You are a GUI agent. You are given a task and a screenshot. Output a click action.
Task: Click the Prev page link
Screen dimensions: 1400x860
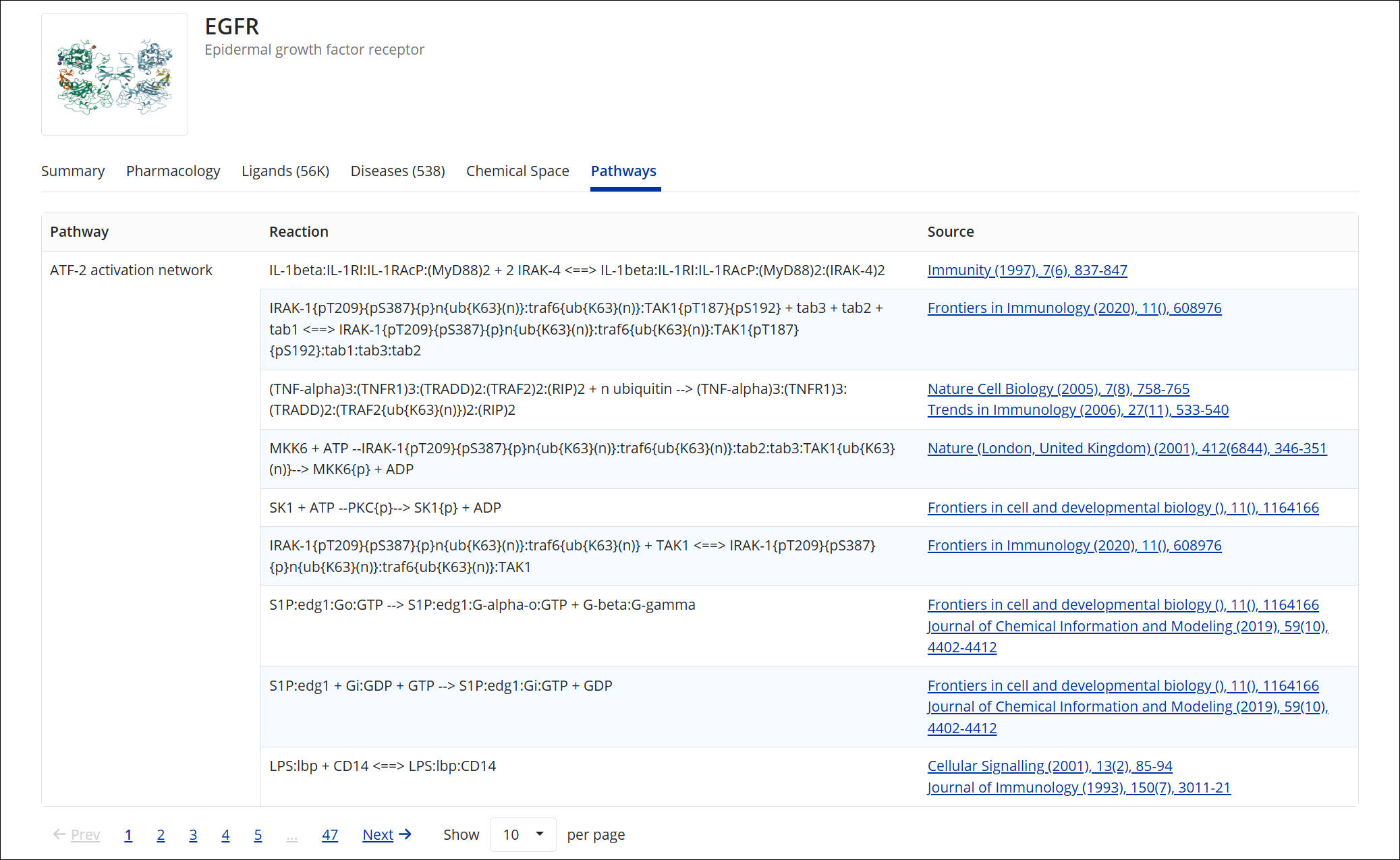77,835
